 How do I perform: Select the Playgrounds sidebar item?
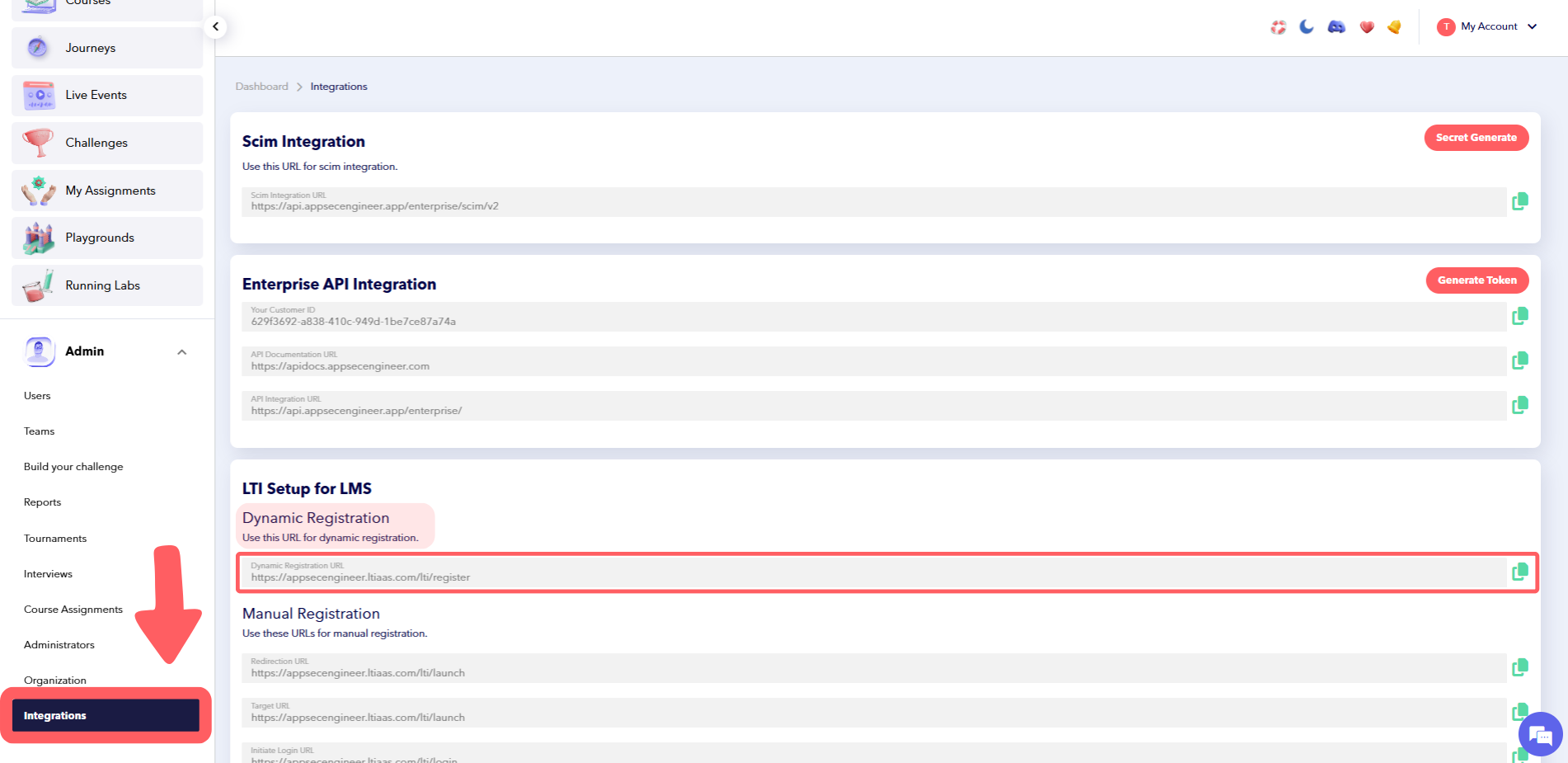click(x=99, y=237)
